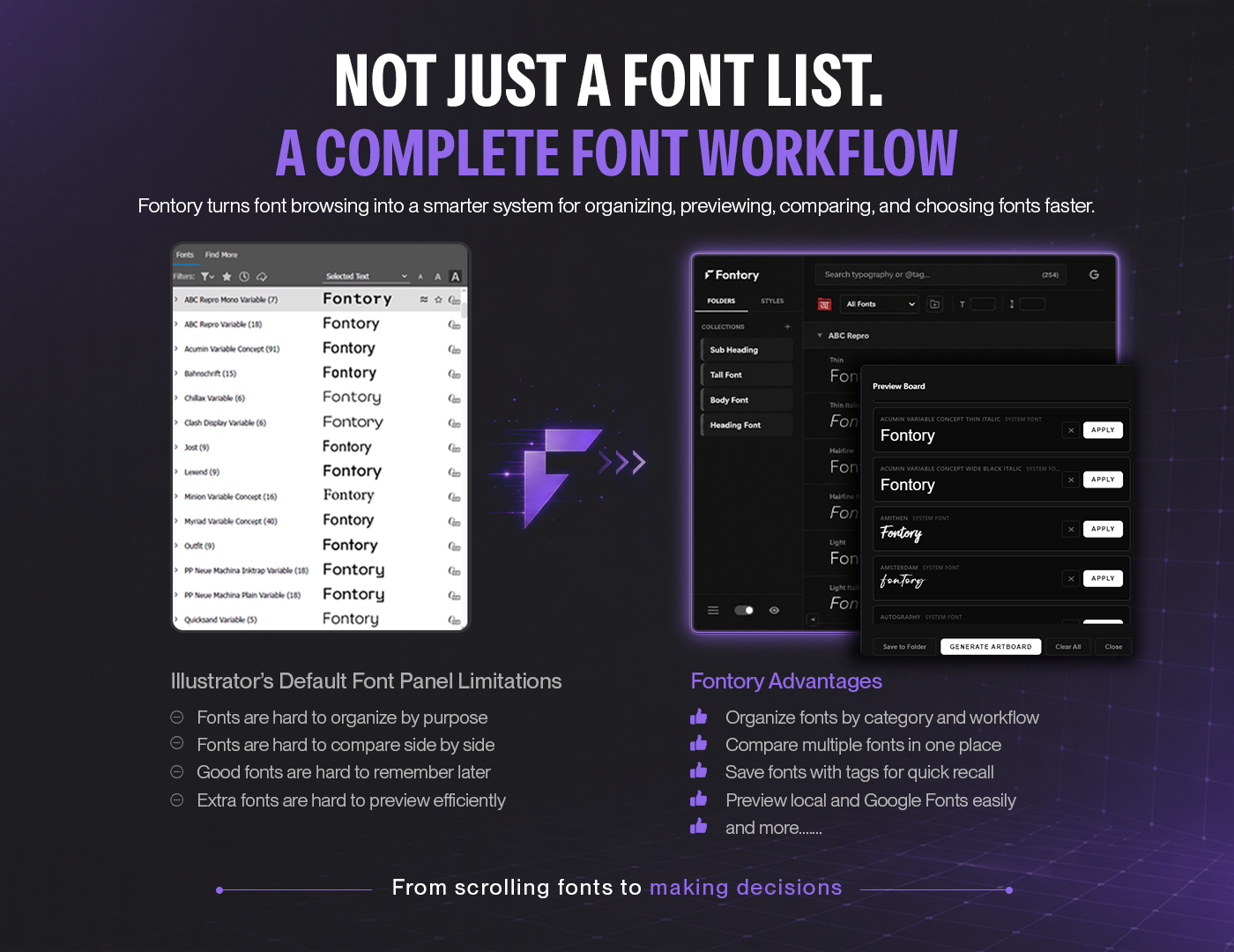Add a new collection with plus icon
The width and height of the screenshot is (1234, 952).
[x=787, y=327]
